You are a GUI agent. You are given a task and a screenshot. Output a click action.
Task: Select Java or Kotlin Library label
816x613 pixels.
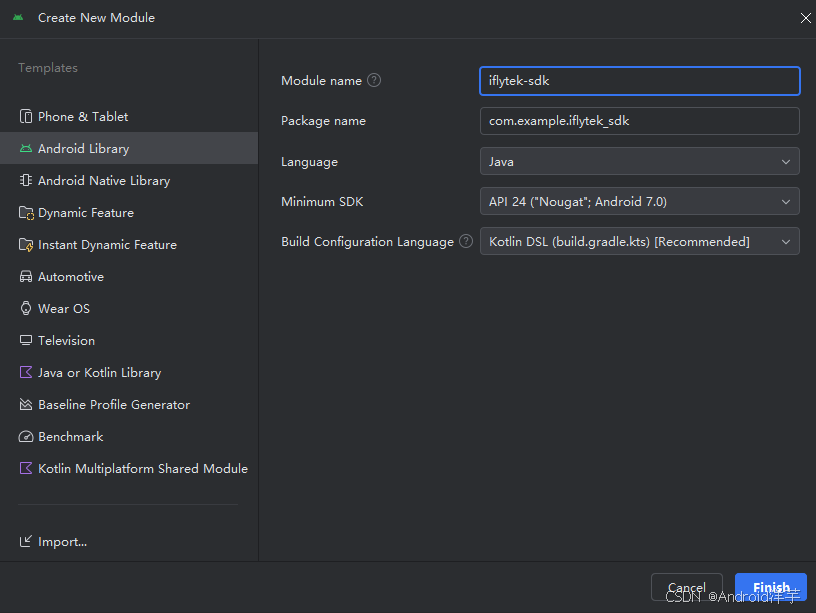(x=99, y=373)
